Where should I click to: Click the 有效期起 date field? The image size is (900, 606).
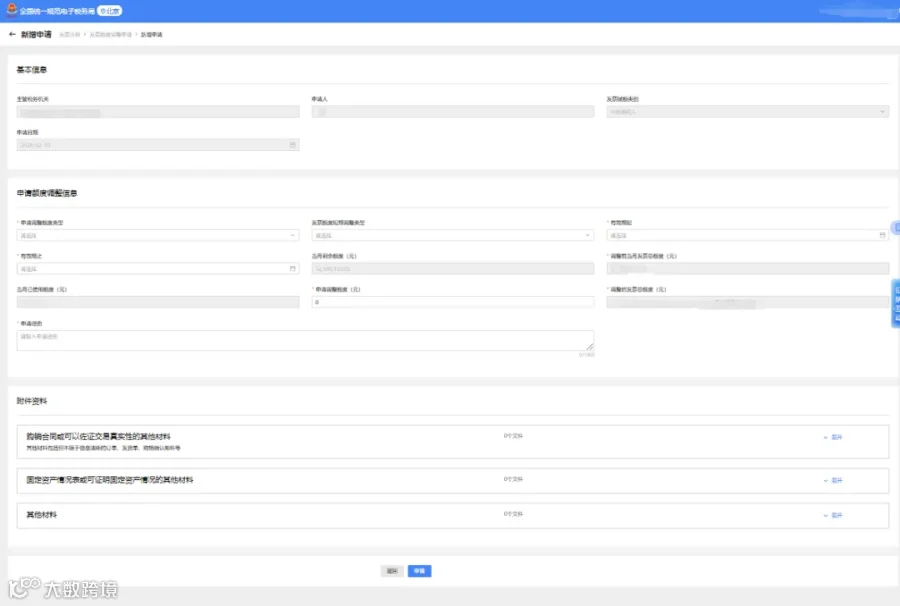747,235
